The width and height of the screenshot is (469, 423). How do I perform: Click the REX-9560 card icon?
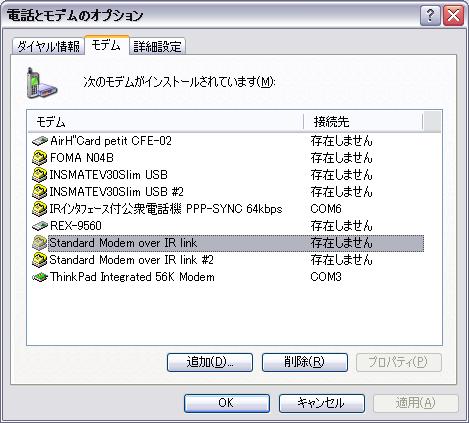40,226
